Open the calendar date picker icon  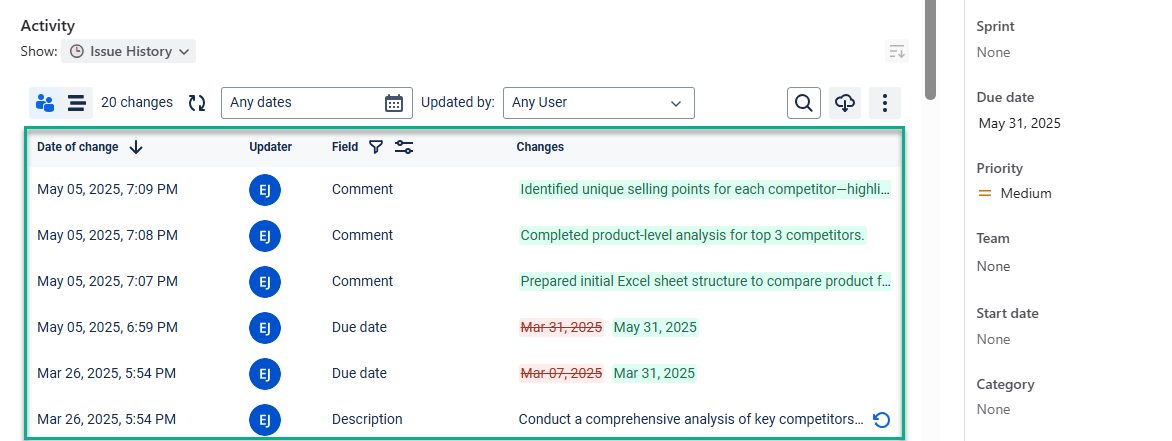[x=394, y=102]
